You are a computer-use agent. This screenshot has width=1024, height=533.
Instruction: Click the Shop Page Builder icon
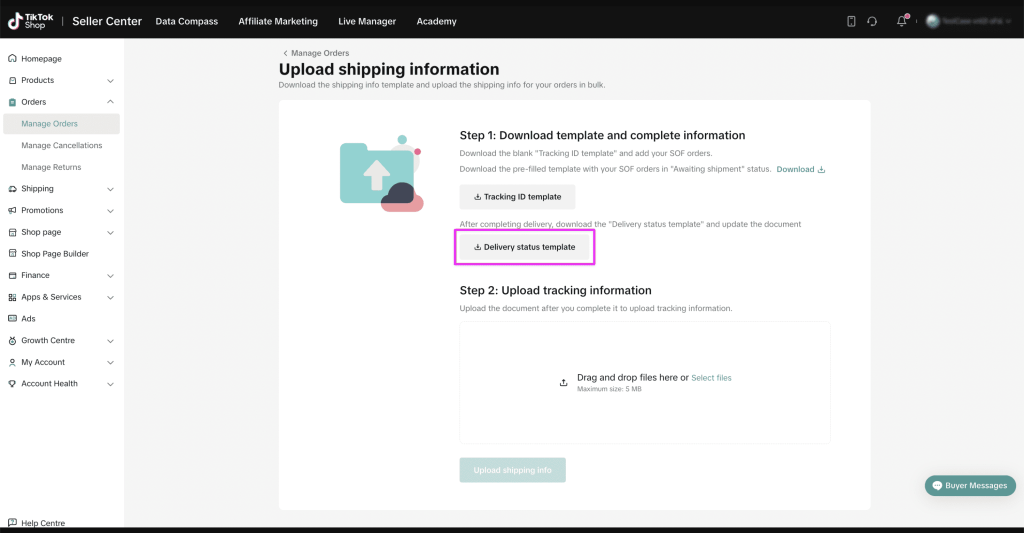(x=12, y=254)
